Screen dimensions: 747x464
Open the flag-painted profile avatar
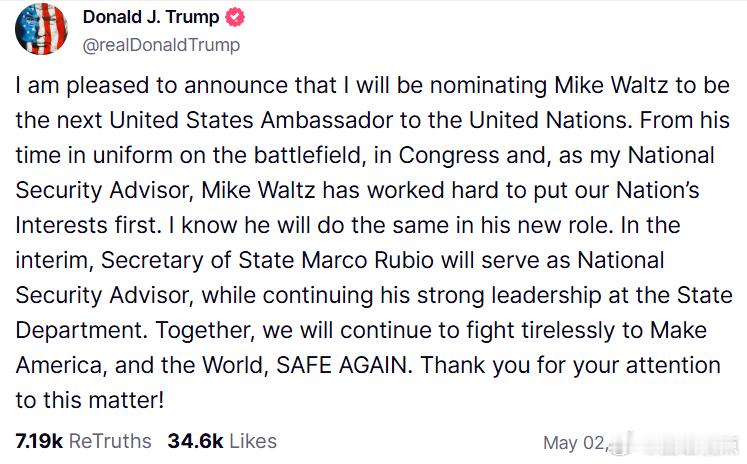[x=40, y=29]
